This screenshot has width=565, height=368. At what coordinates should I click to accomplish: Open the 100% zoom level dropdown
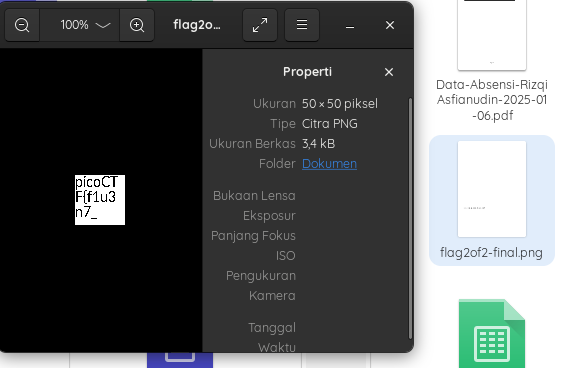80,25
